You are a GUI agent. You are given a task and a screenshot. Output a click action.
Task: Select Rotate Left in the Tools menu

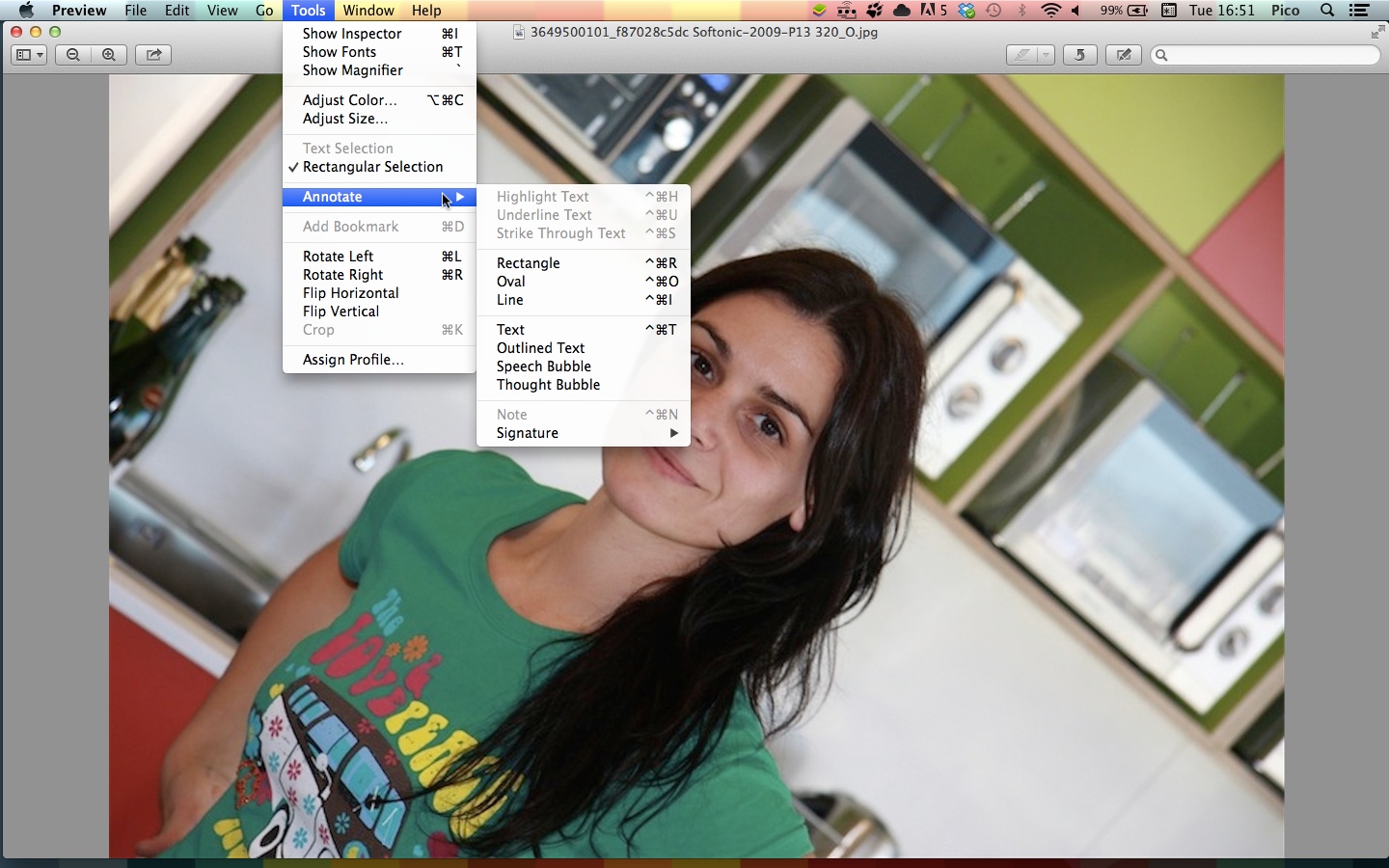pos(338,257)
